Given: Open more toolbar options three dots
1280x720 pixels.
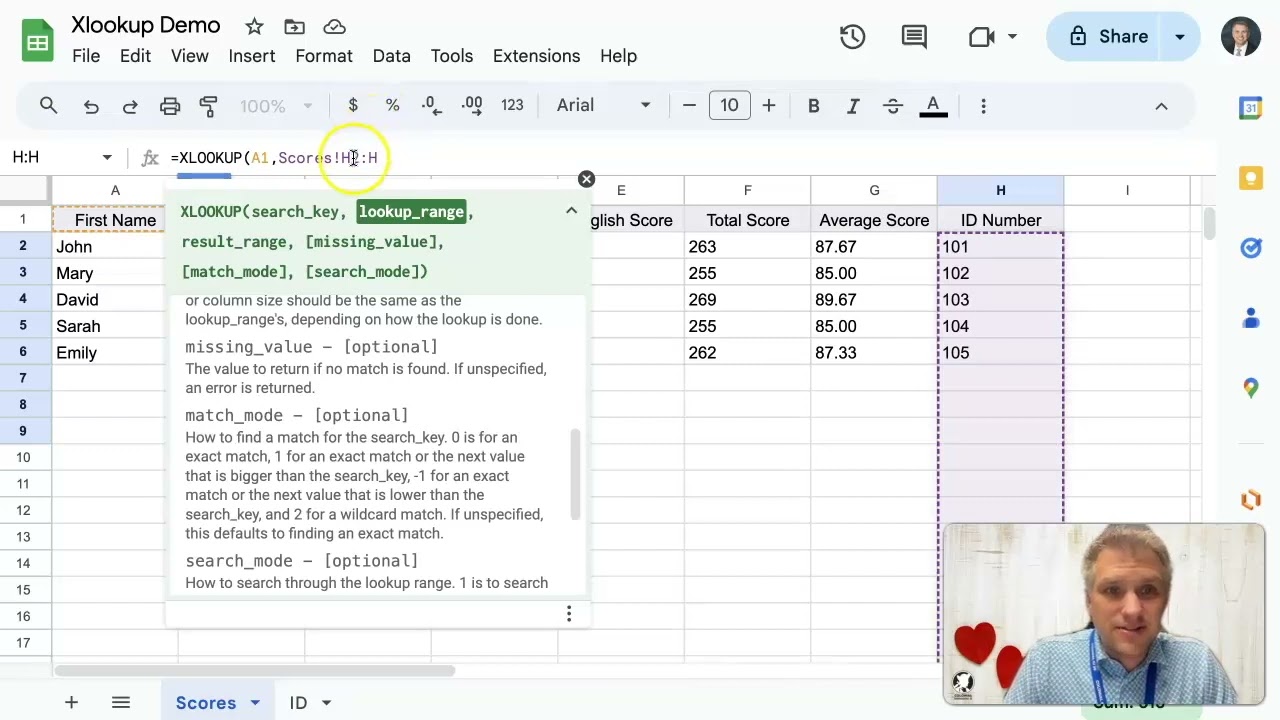Looking at the screenshot, I should pyautogui.click(x=983, y=105).
